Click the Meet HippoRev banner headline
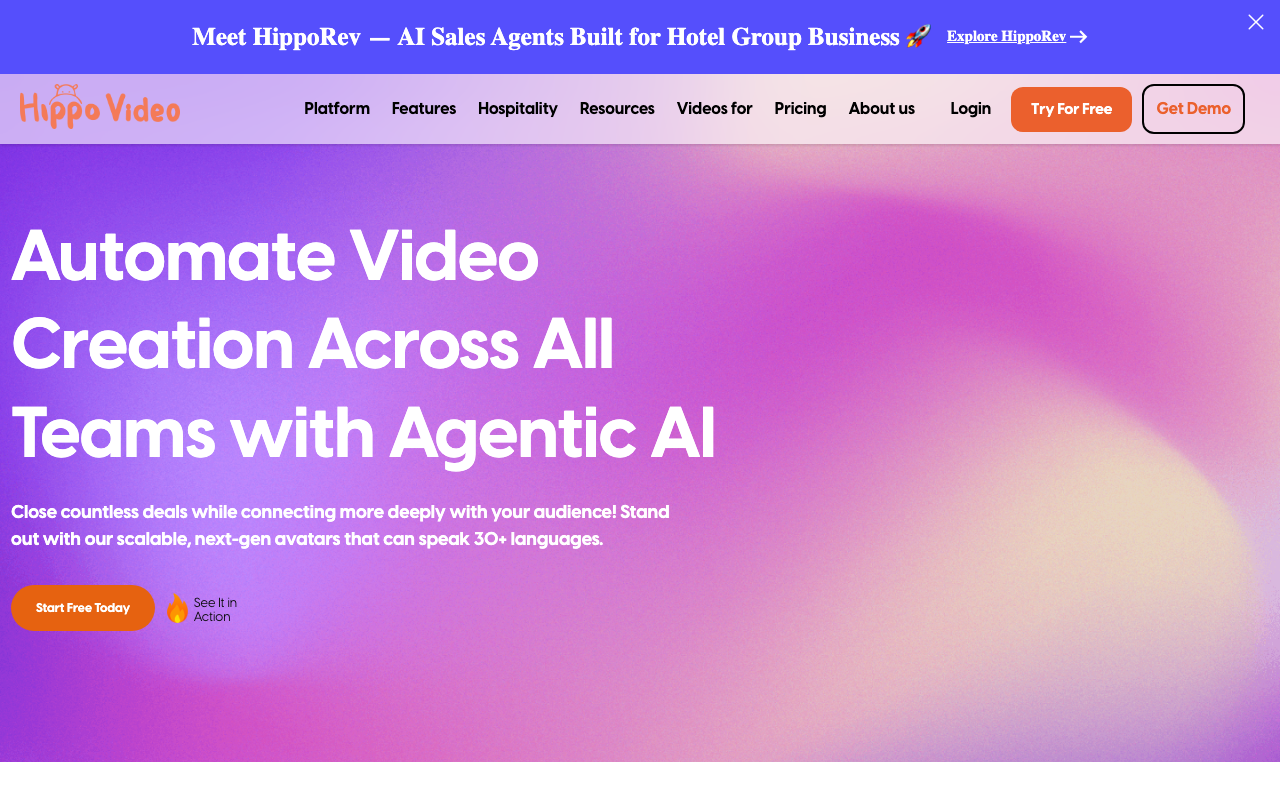 [x=561, y=37]
